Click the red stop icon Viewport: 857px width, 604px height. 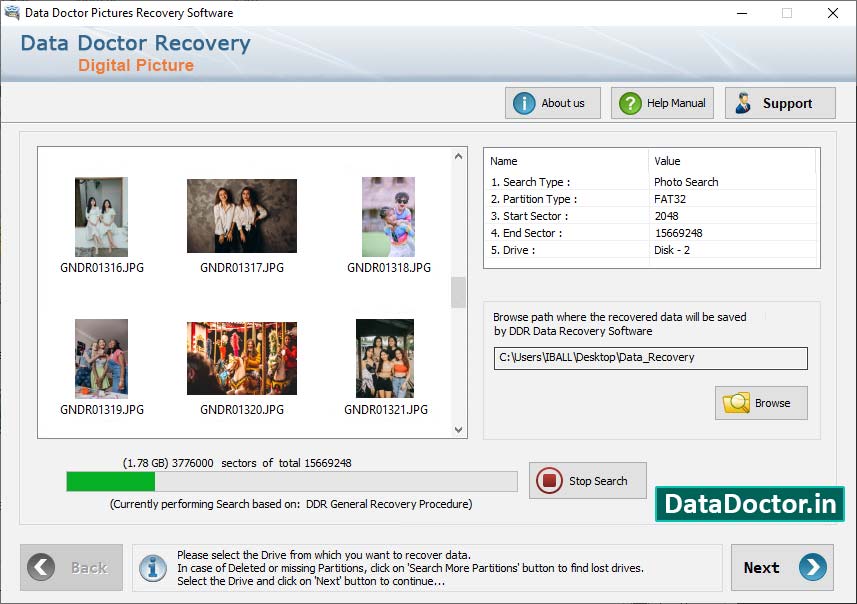[549, 481]
